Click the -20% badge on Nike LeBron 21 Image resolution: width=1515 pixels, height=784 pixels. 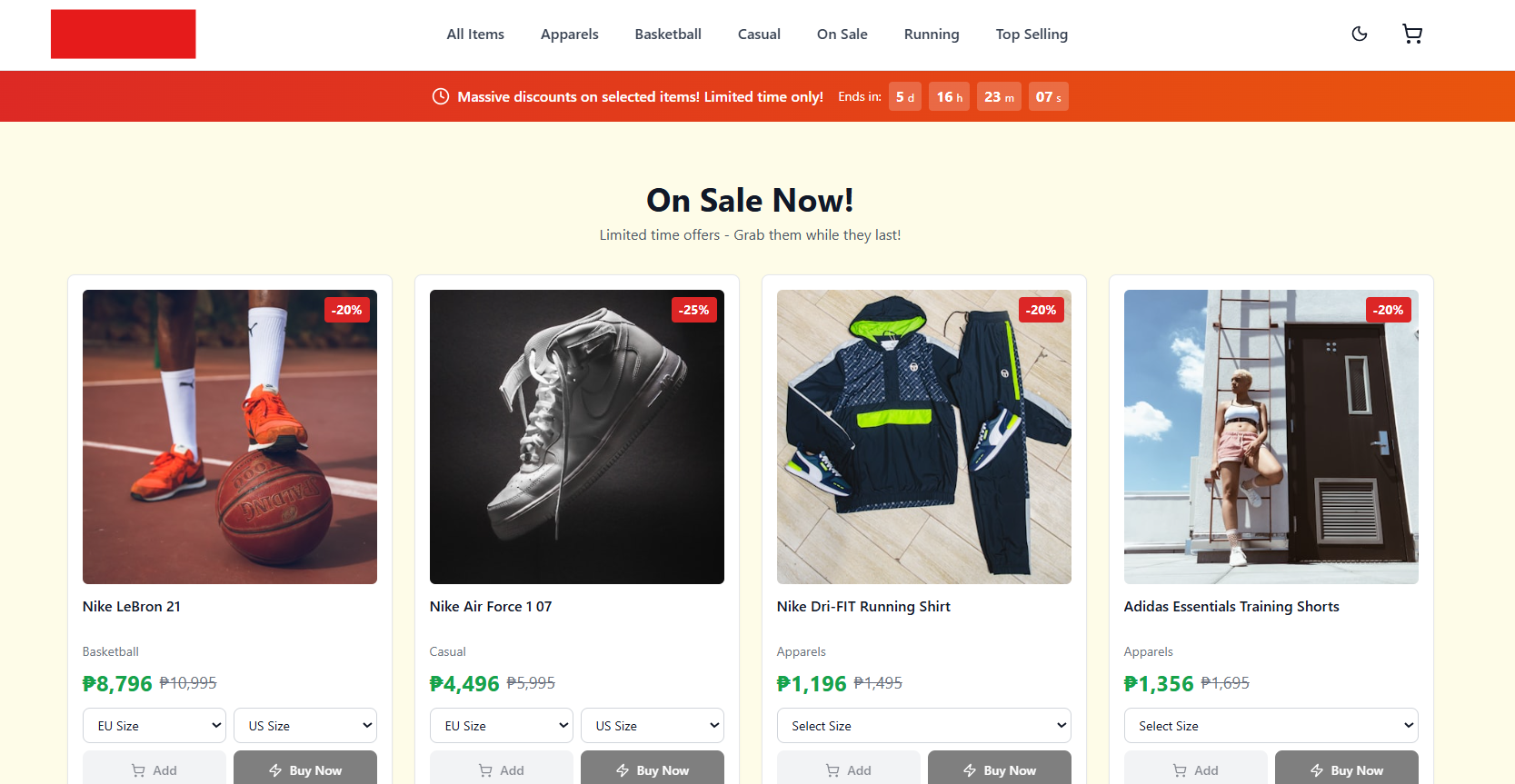(x=347, y=310)
